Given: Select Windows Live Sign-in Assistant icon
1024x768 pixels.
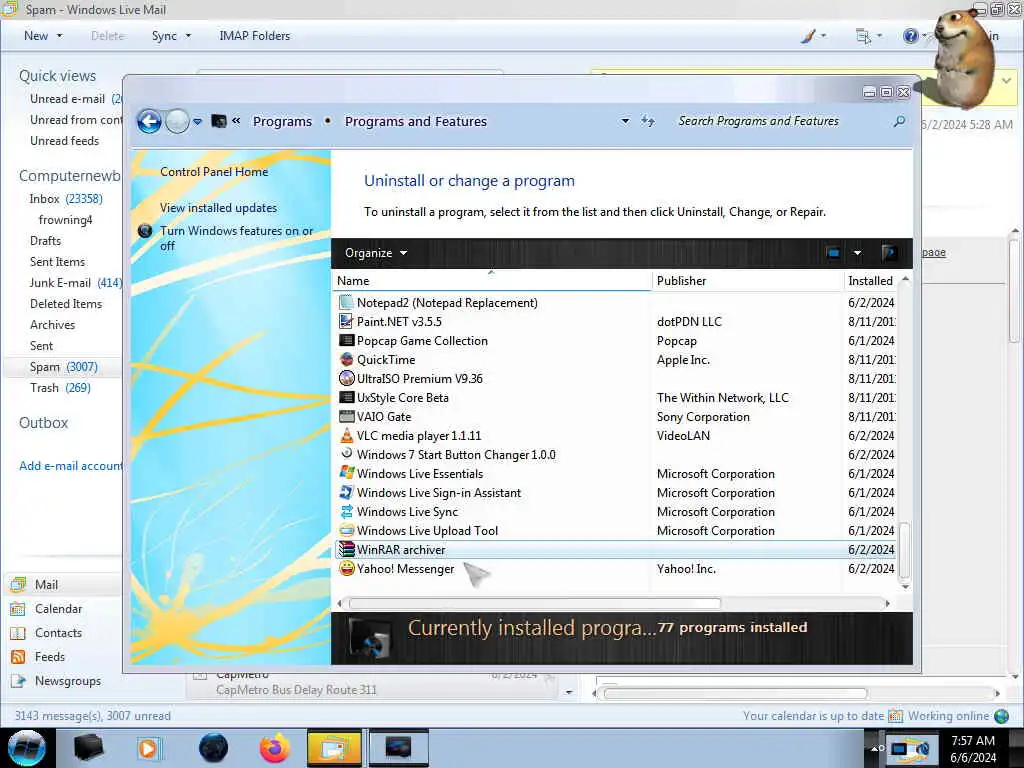Looking at the screenshot, I should (x=346, y=492).
